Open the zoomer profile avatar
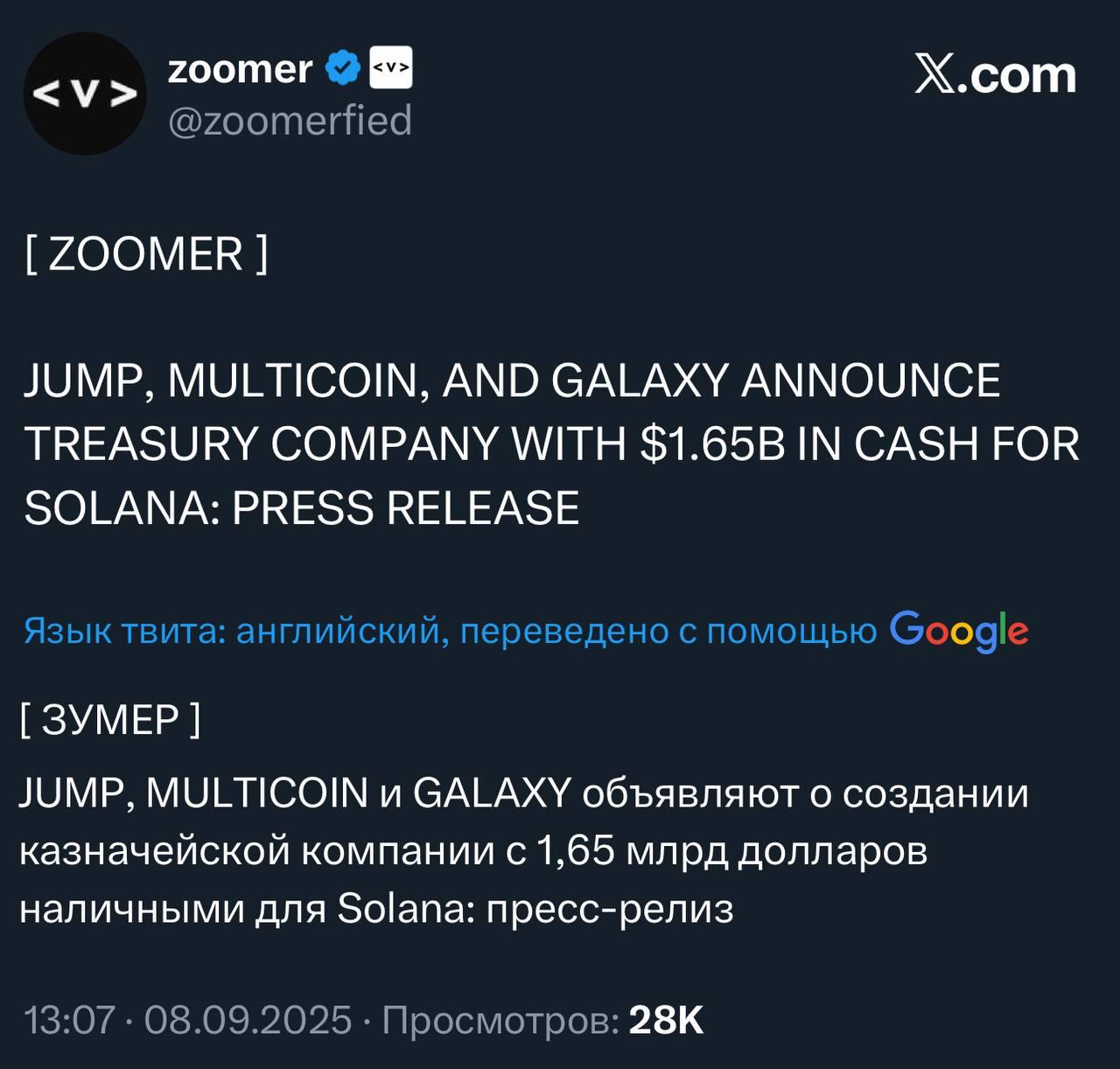 (x=85, y=94)
